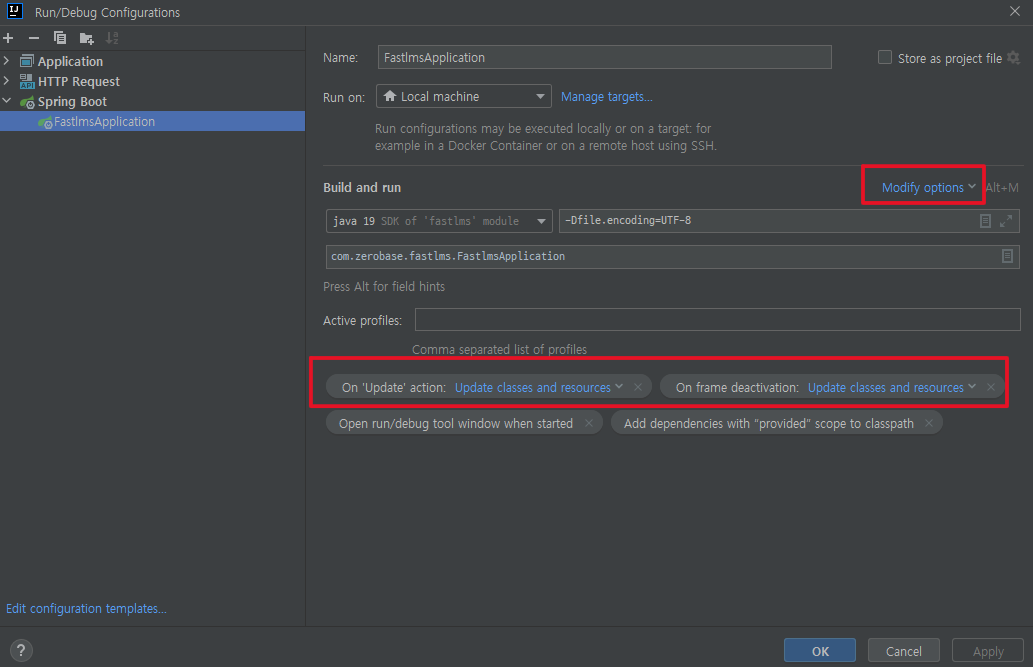
Task: Focus the Name input field
Action: 605,57
